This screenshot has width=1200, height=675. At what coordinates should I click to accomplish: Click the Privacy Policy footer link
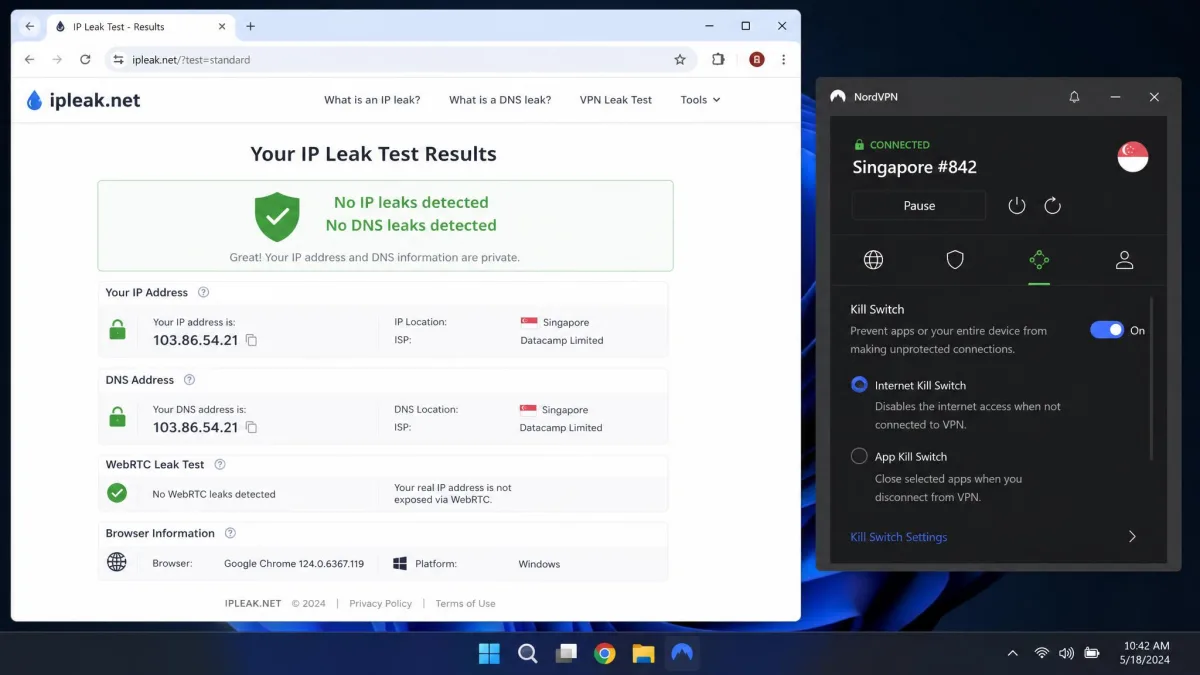[380, 604]
